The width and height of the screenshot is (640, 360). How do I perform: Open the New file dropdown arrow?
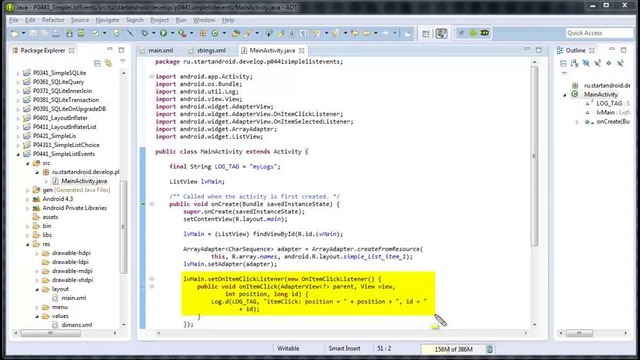click(23, 33)
